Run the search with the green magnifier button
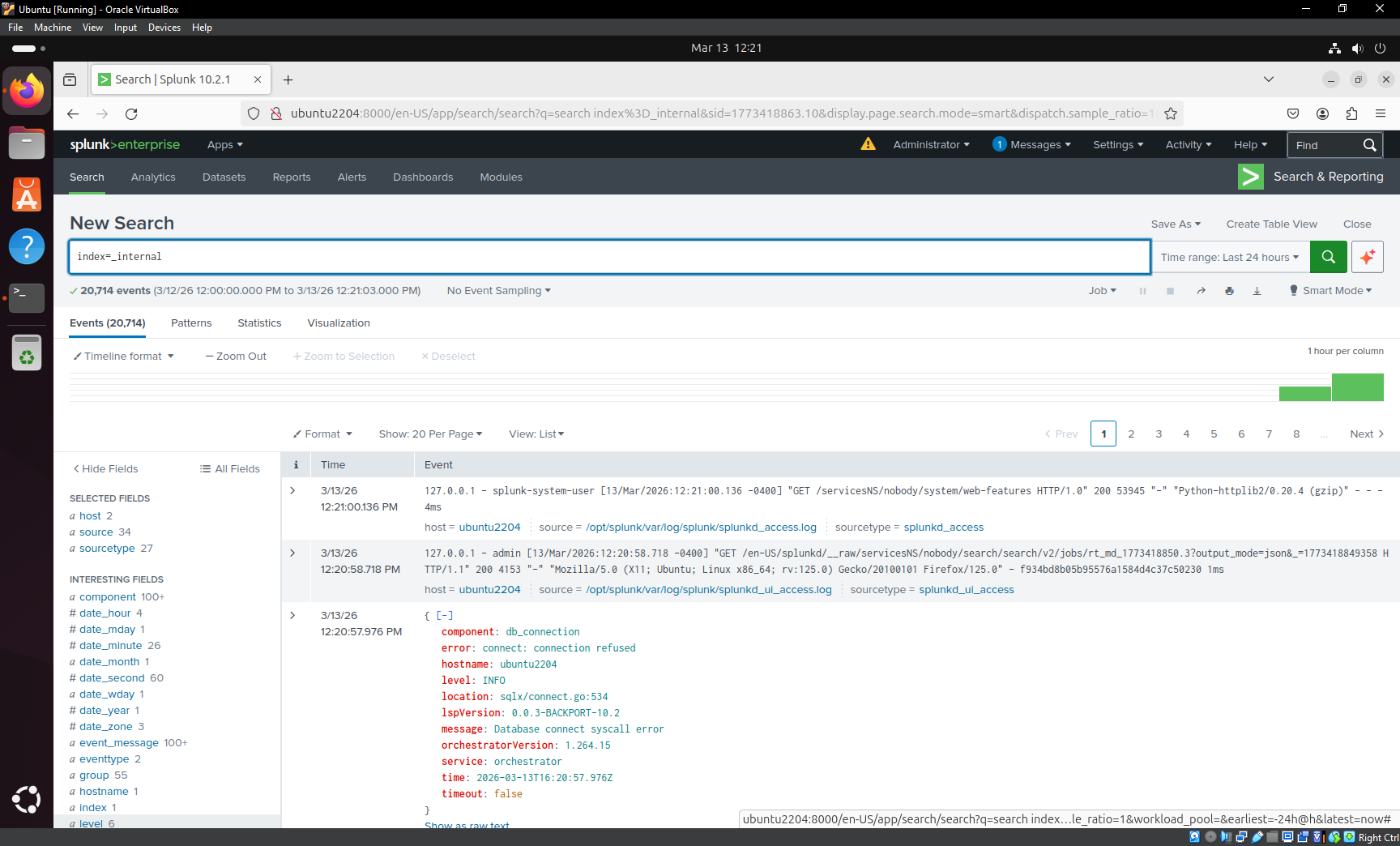 point(1328,256)
